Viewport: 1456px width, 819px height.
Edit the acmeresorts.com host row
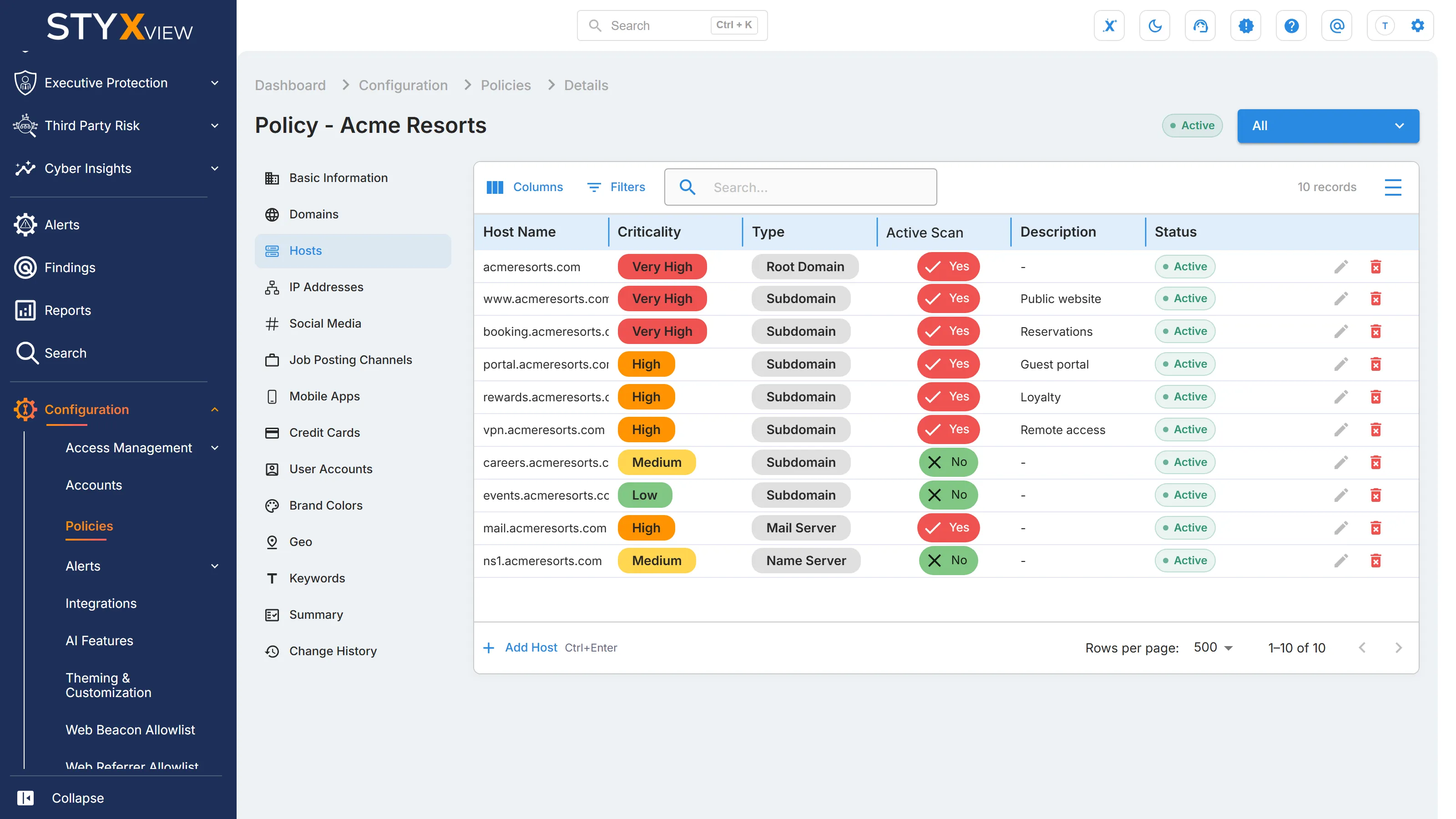click(1341, 267)
